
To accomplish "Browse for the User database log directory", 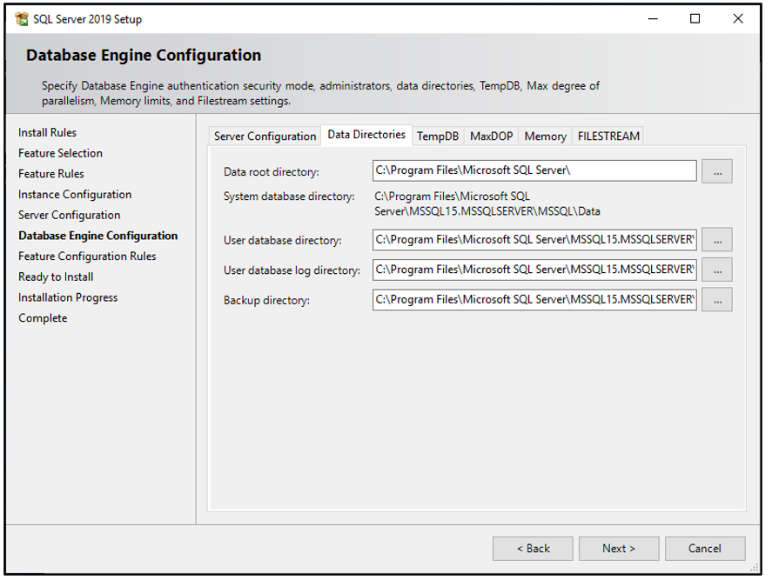I will pos(717,270).
